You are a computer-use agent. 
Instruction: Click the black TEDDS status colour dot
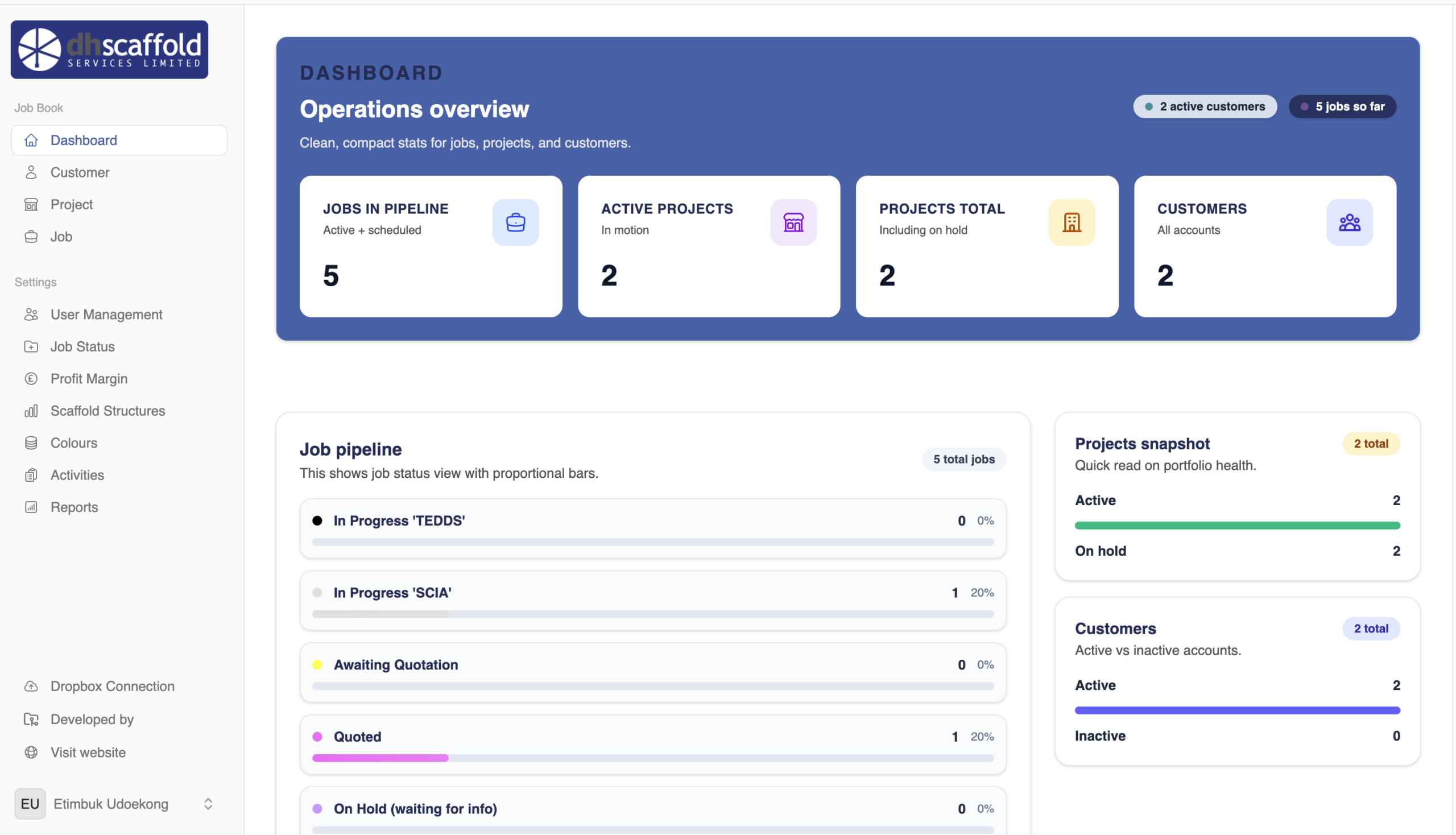click(317, 520)
